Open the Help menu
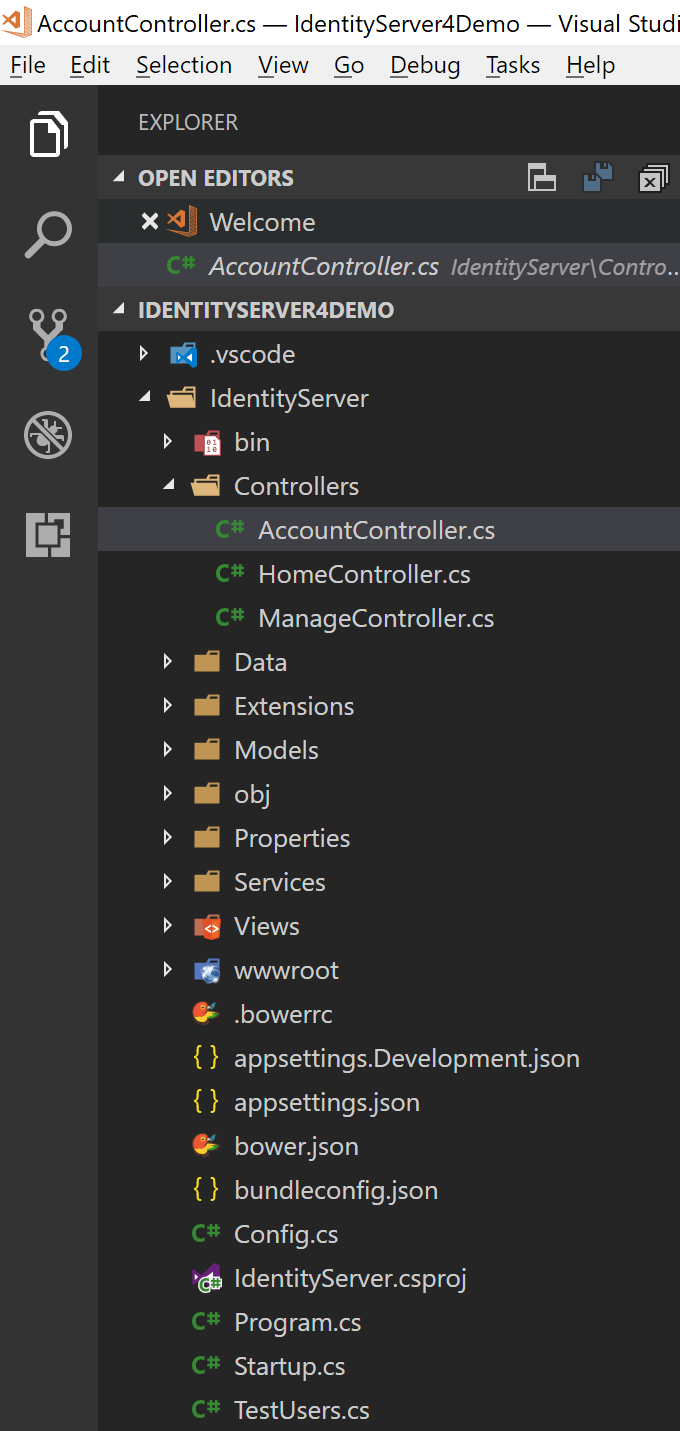Image resolution: width=680 pixels, height=1431 pixels. coord(591,65)
